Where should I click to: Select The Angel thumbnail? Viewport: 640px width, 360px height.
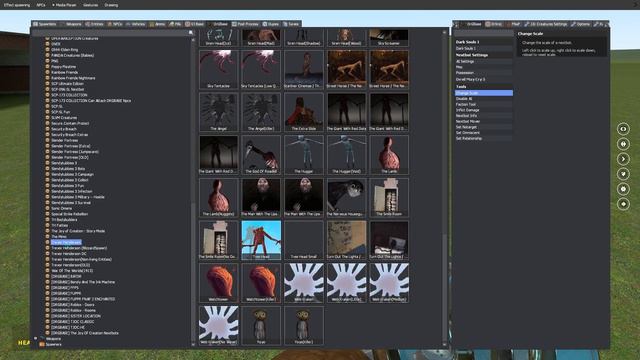point(219,112)
